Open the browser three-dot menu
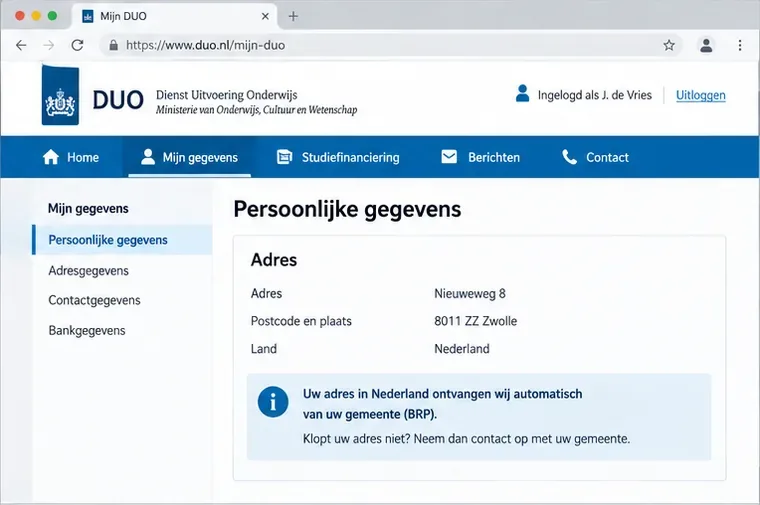 pos(740,46)
